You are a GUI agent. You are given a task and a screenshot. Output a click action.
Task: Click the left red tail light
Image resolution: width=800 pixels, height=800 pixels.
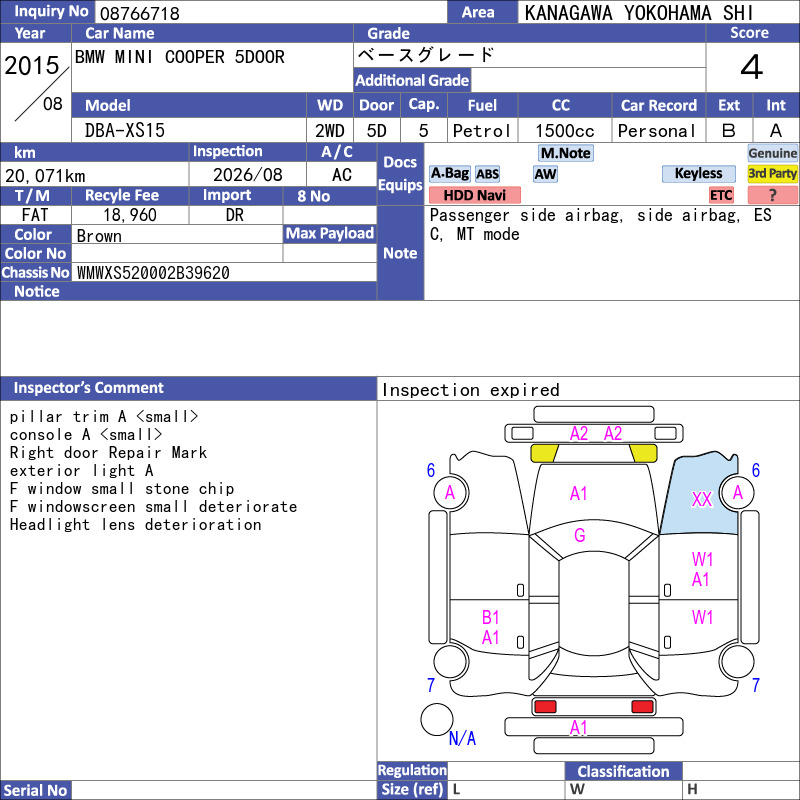coord(545,707)
